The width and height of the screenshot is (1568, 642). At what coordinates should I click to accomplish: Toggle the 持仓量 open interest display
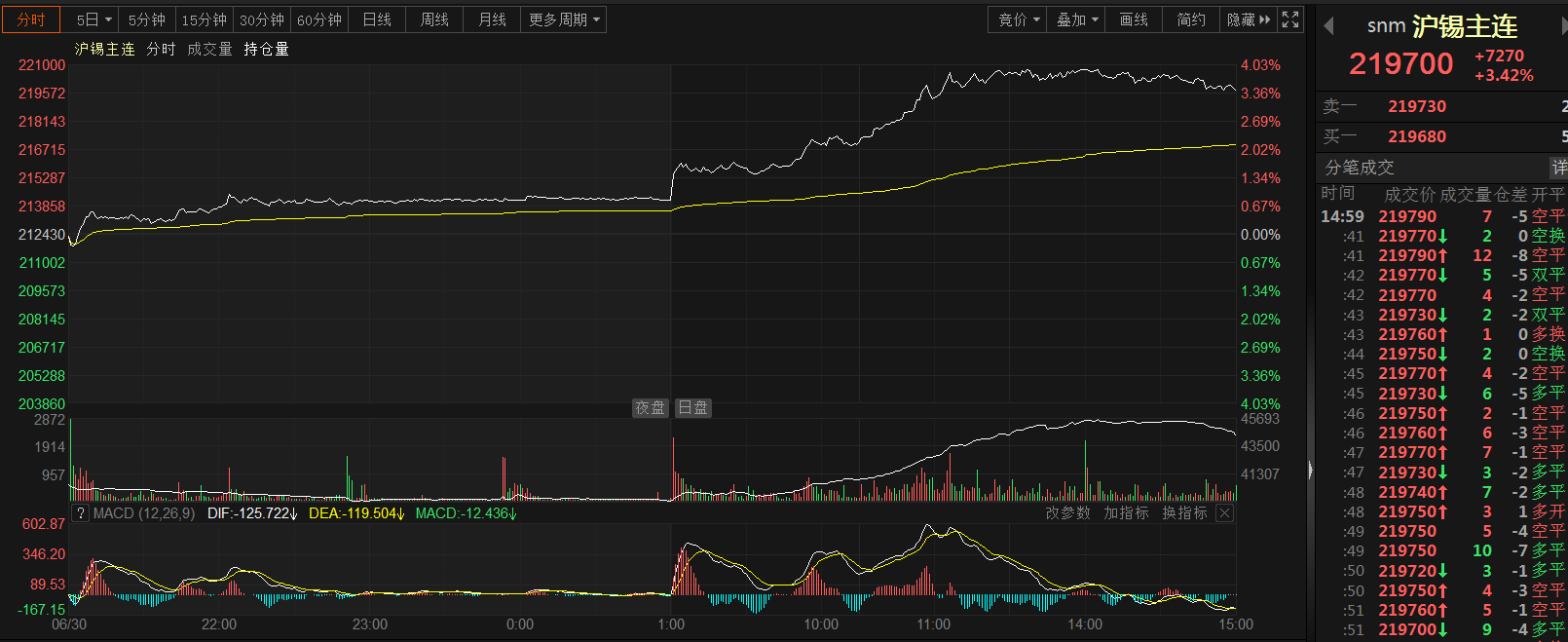pyautogui.click(x=266, y=50)
